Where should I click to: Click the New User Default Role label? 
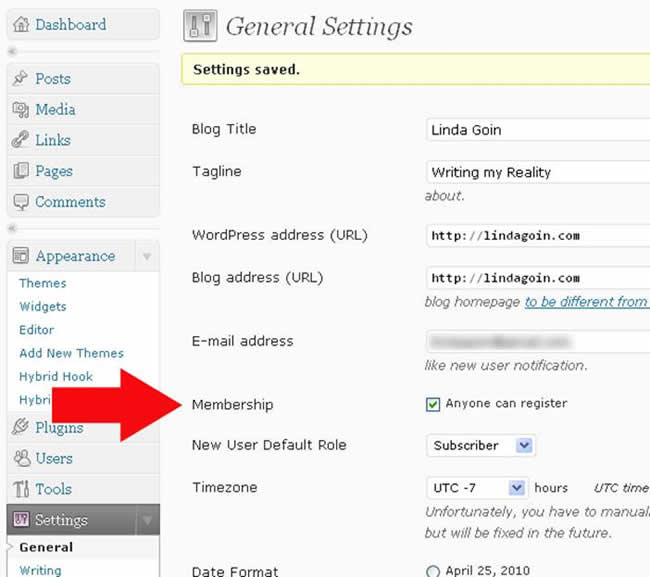tap(269, 445)
